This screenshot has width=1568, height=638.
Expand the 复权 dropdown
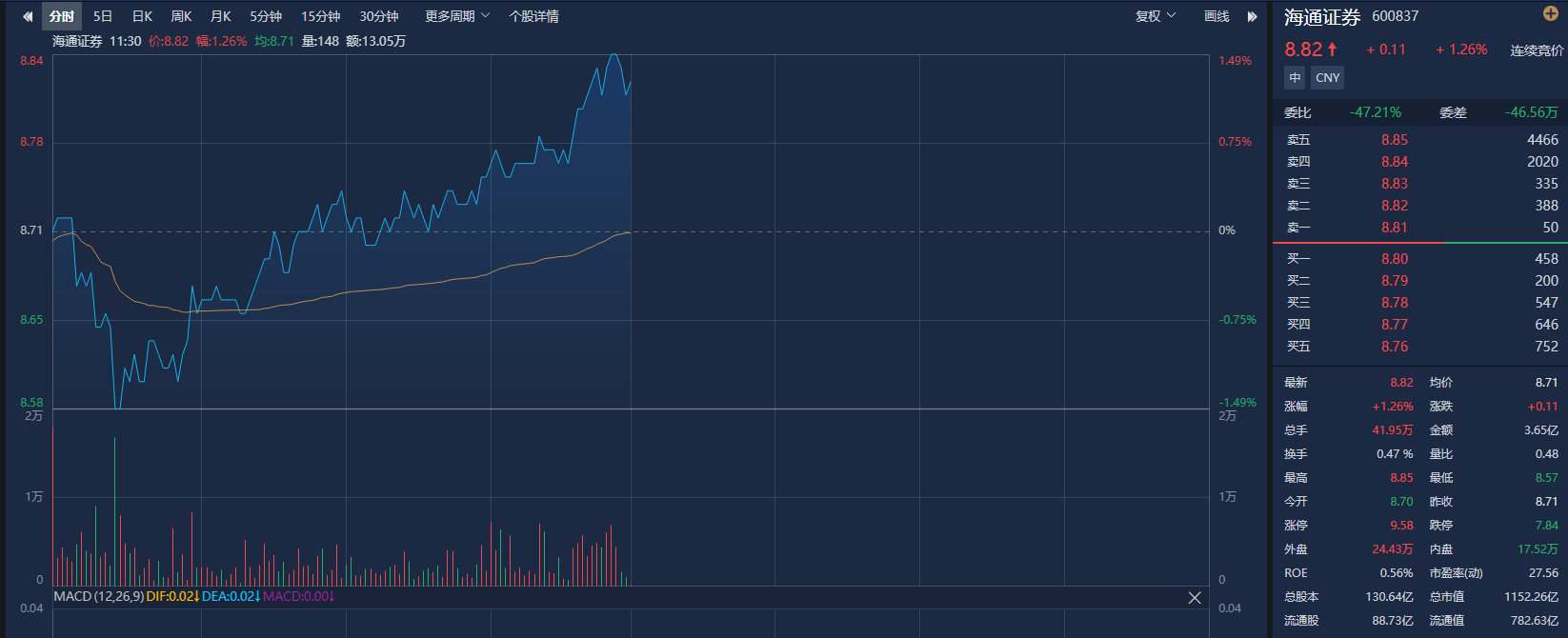pos(1156,16)
